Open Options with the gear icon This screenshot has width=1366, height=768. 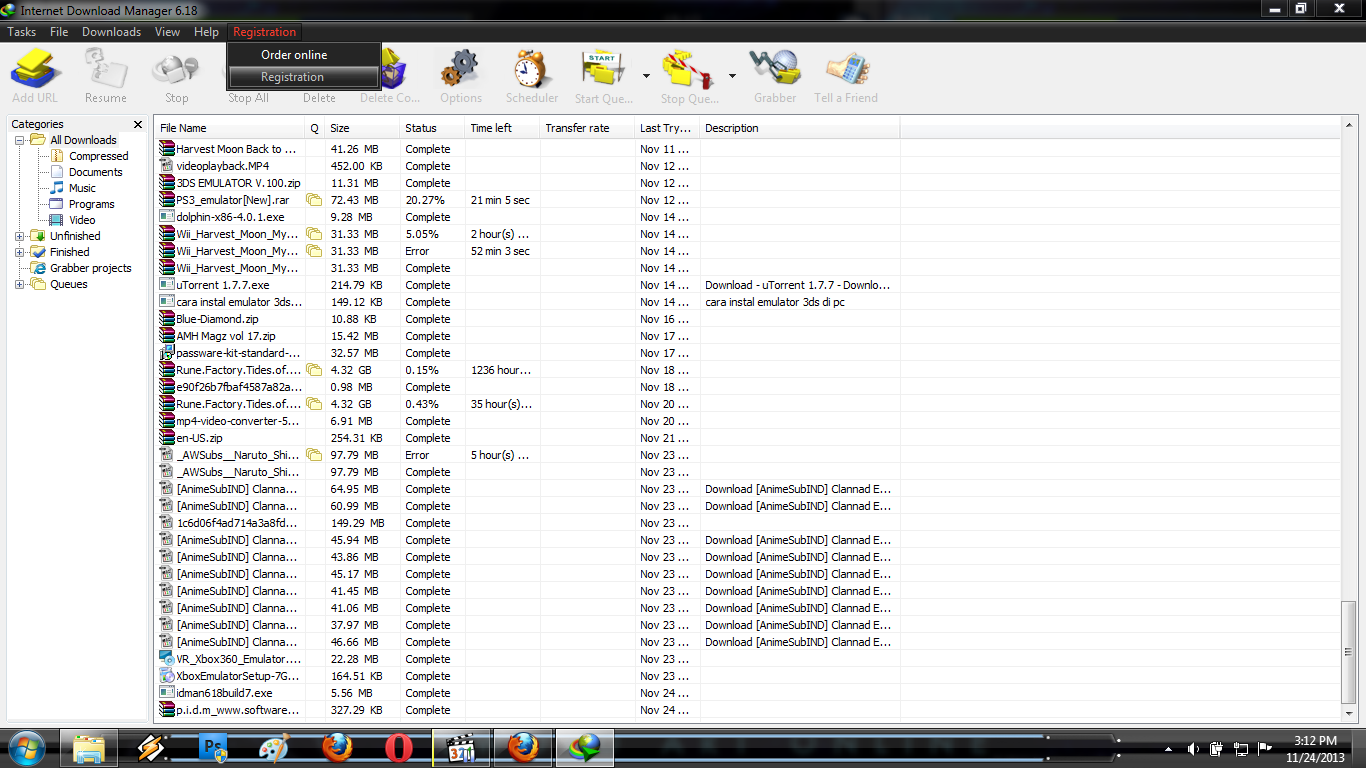[460, 69]
